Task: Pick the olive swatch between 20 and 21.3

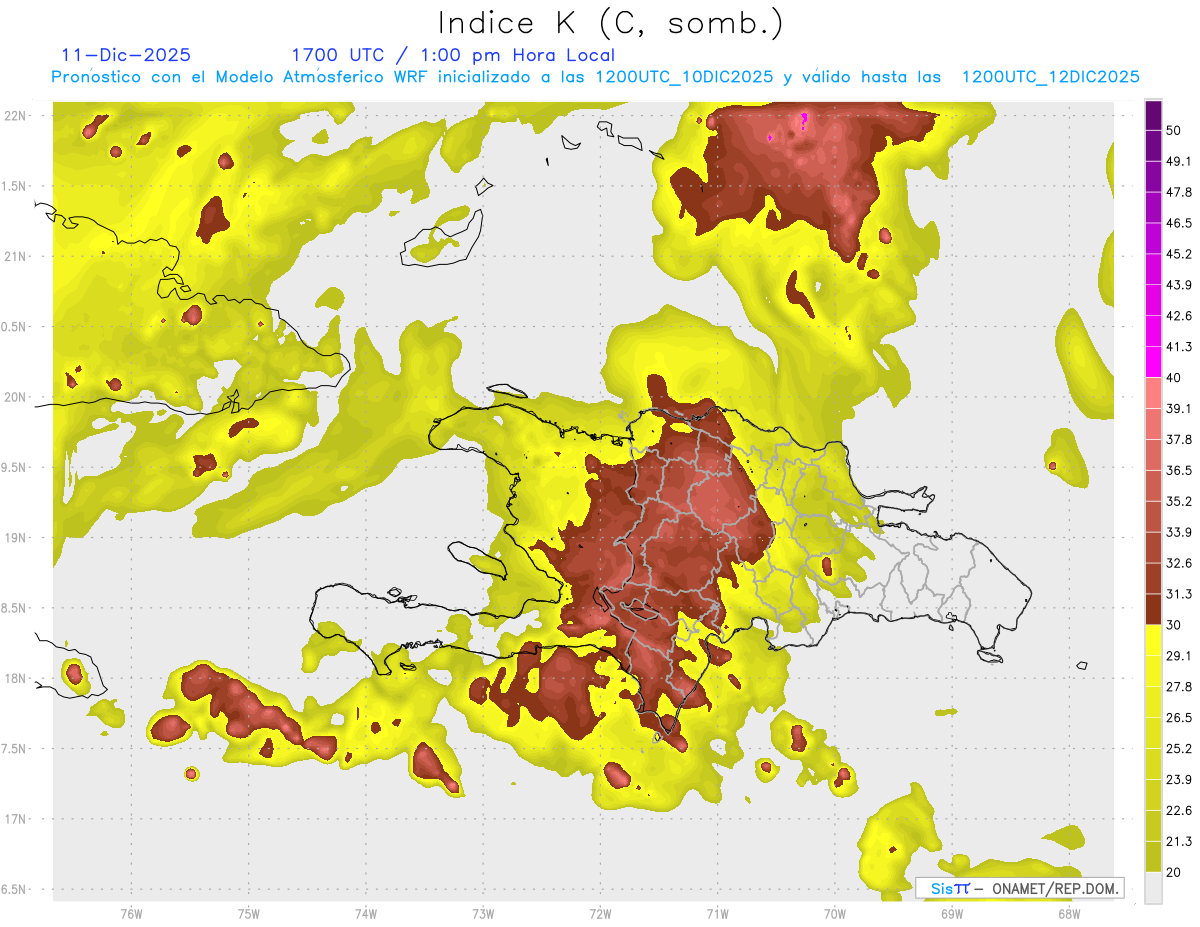Action: (1153, 856)
